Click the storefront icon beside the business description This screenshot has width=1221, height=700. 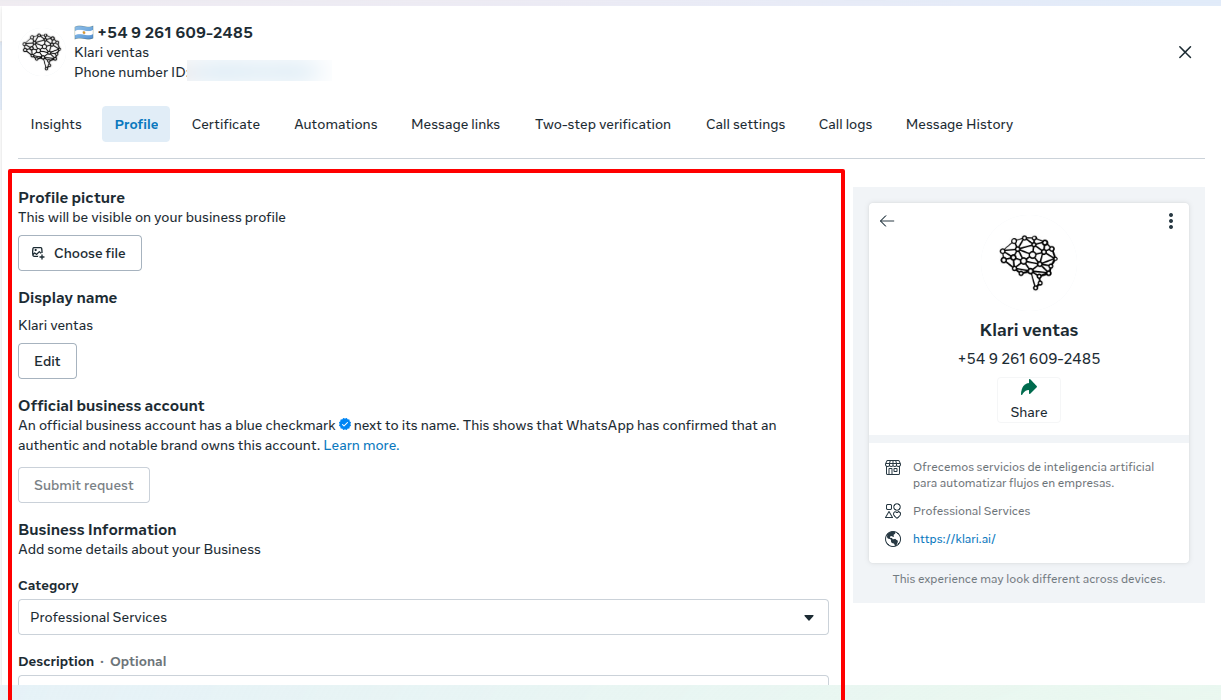tap(893, 468)
